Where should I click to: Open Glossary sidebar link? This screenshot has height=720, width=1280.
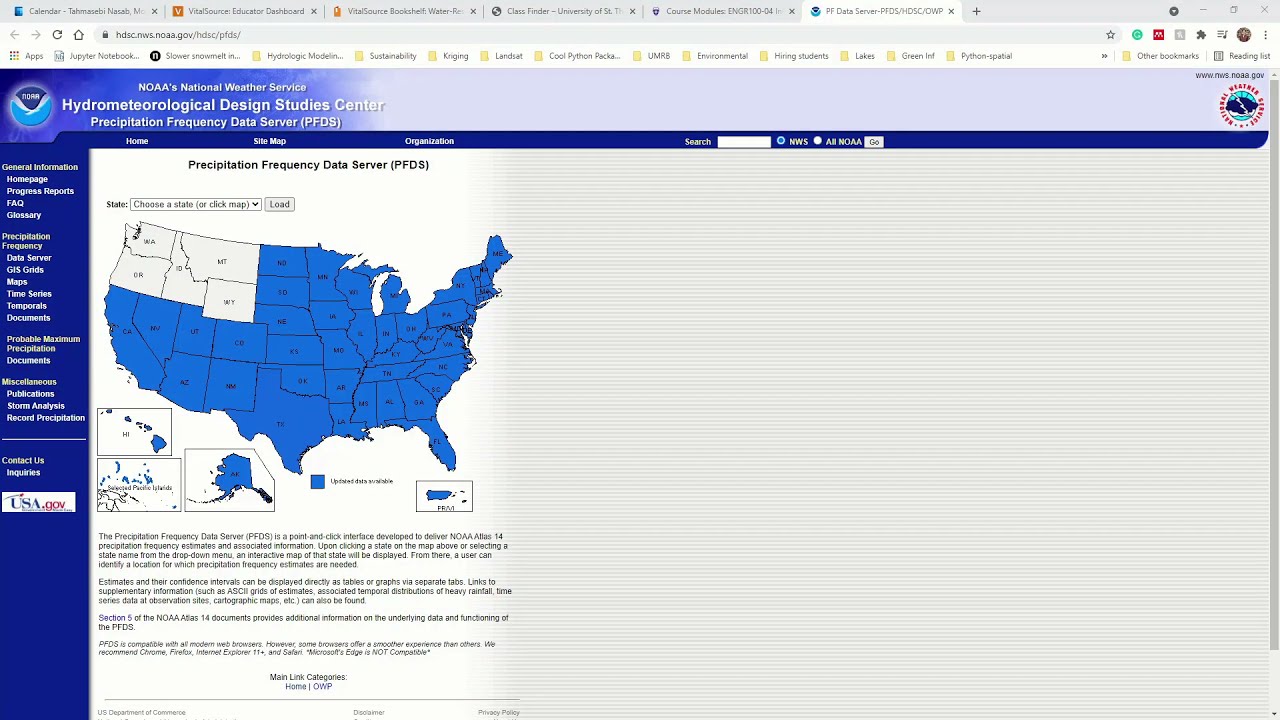tap(24, 215)
